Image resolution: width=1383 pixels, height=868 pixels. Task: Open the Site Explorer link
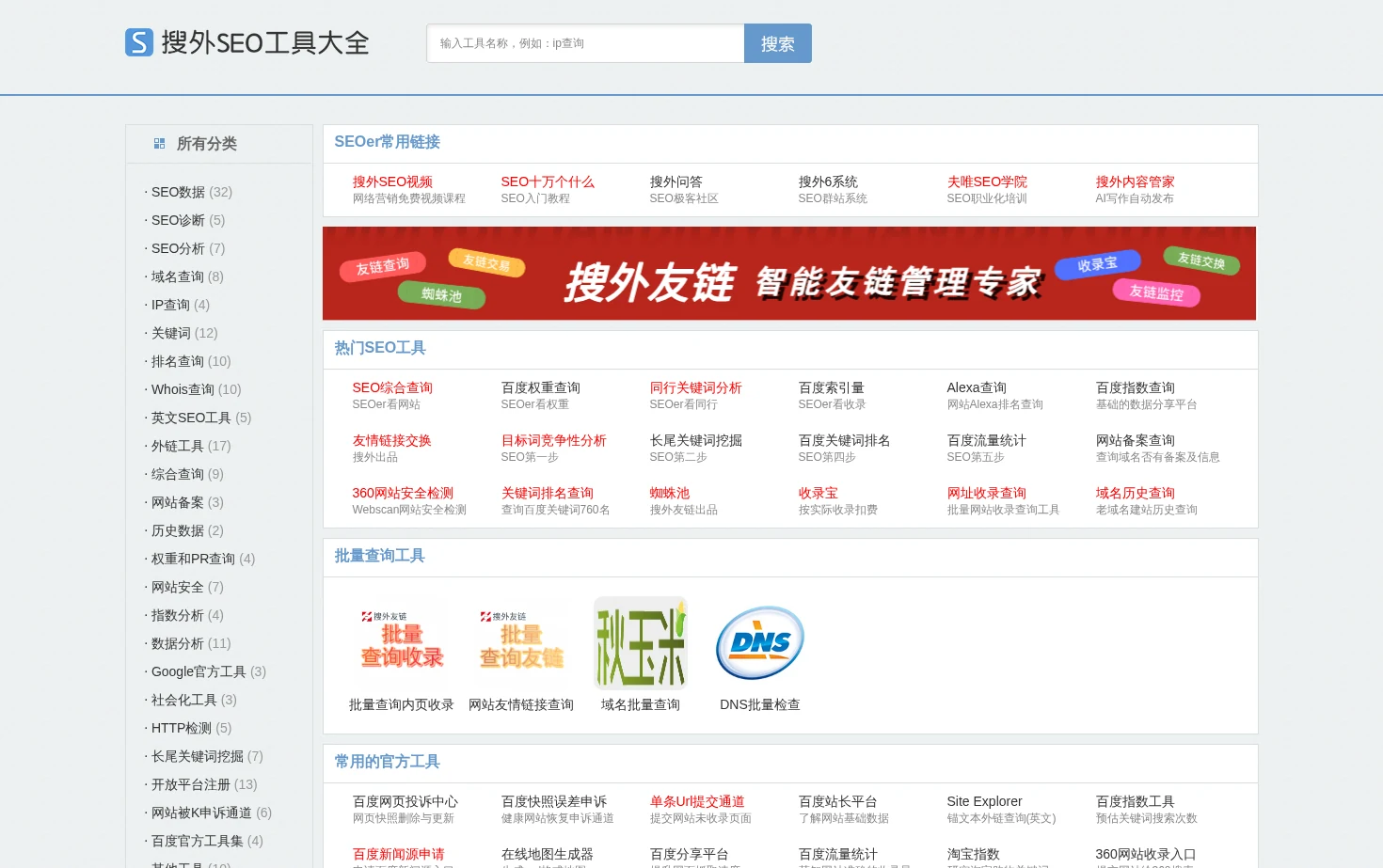tap(985, 801)
